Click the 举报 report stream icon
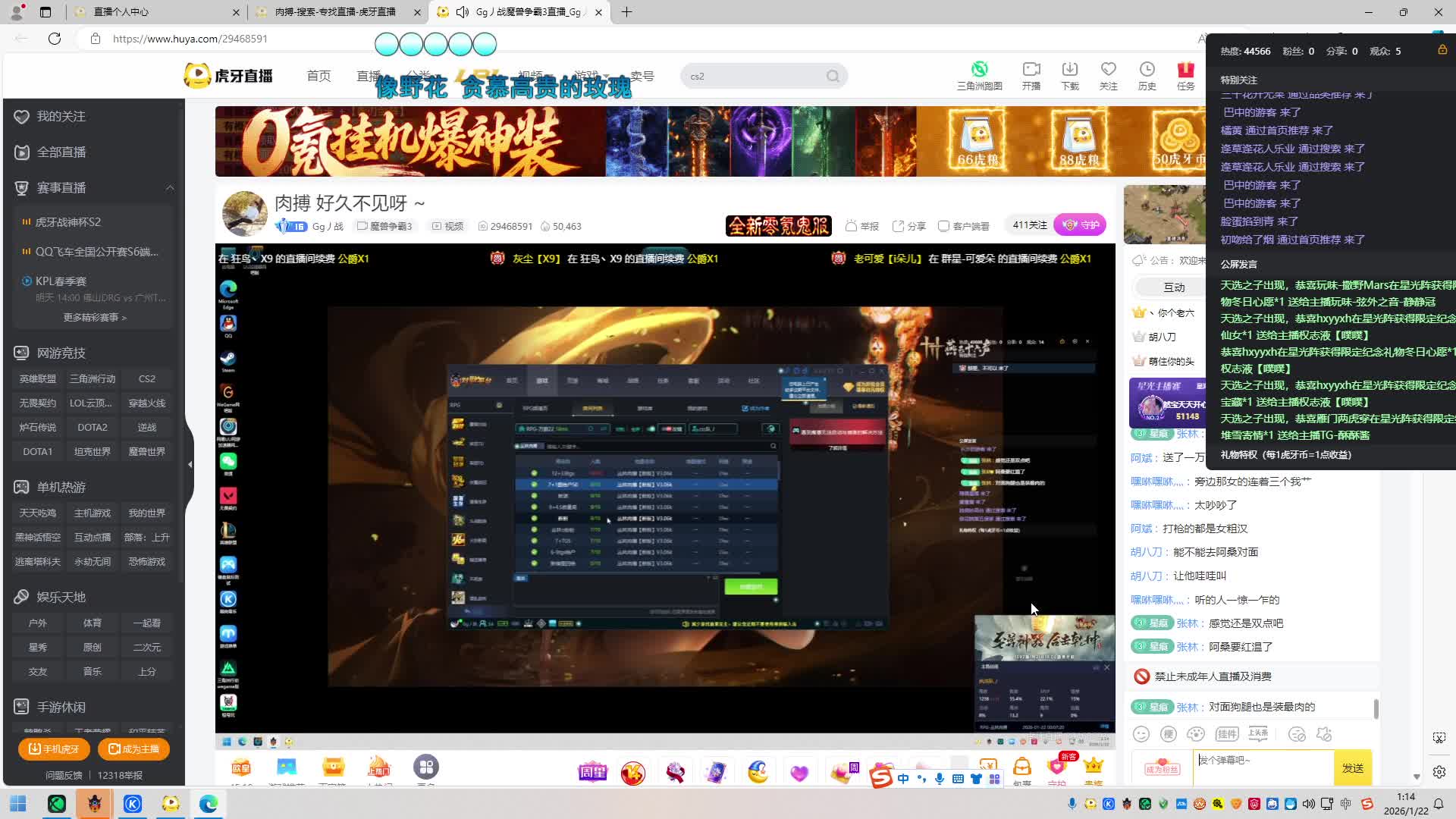1456x819 pixels. coord(861,226)
